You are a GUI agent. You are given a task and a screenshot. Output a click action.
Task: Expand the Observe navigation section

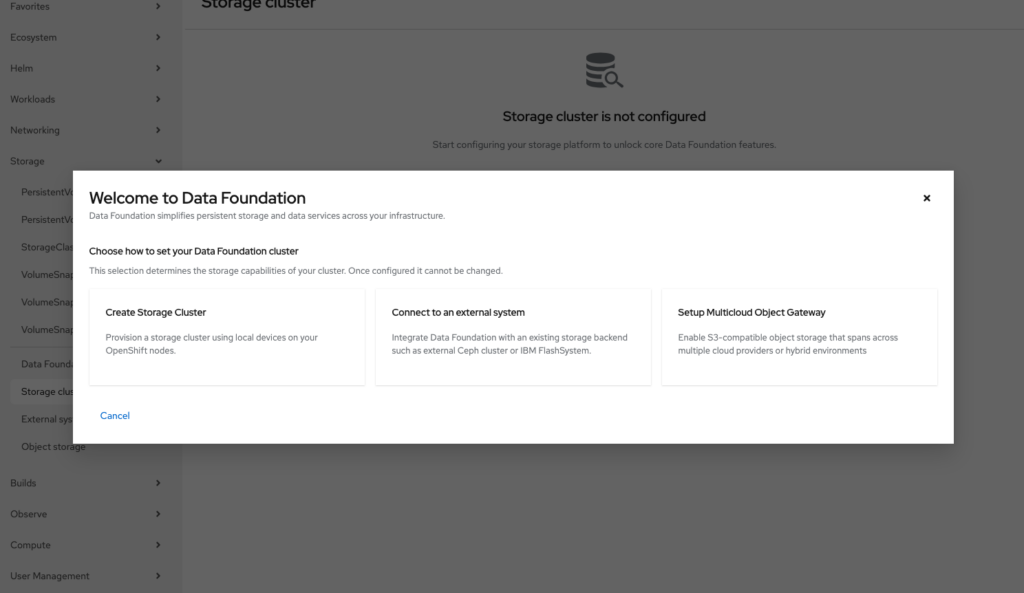pos(85,514)
